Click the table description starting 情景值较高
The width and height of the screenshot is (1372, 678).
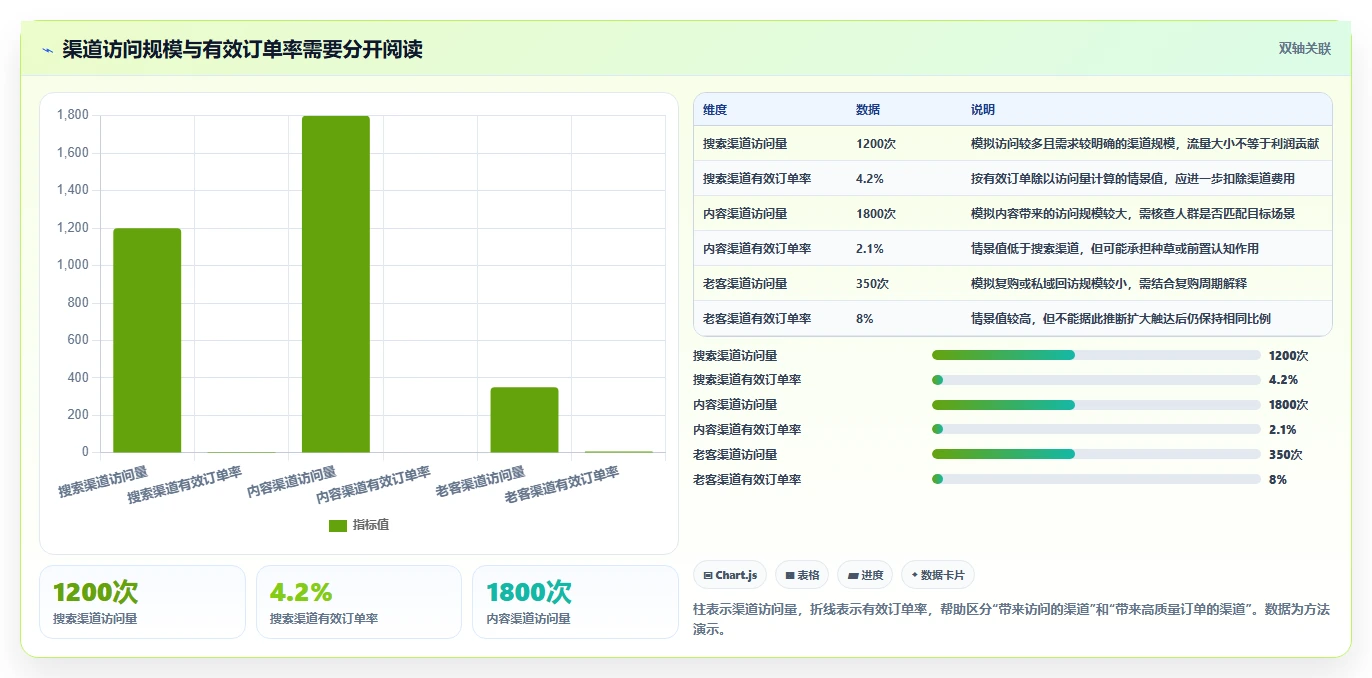pyautogui.click(x=1121, y=319)
